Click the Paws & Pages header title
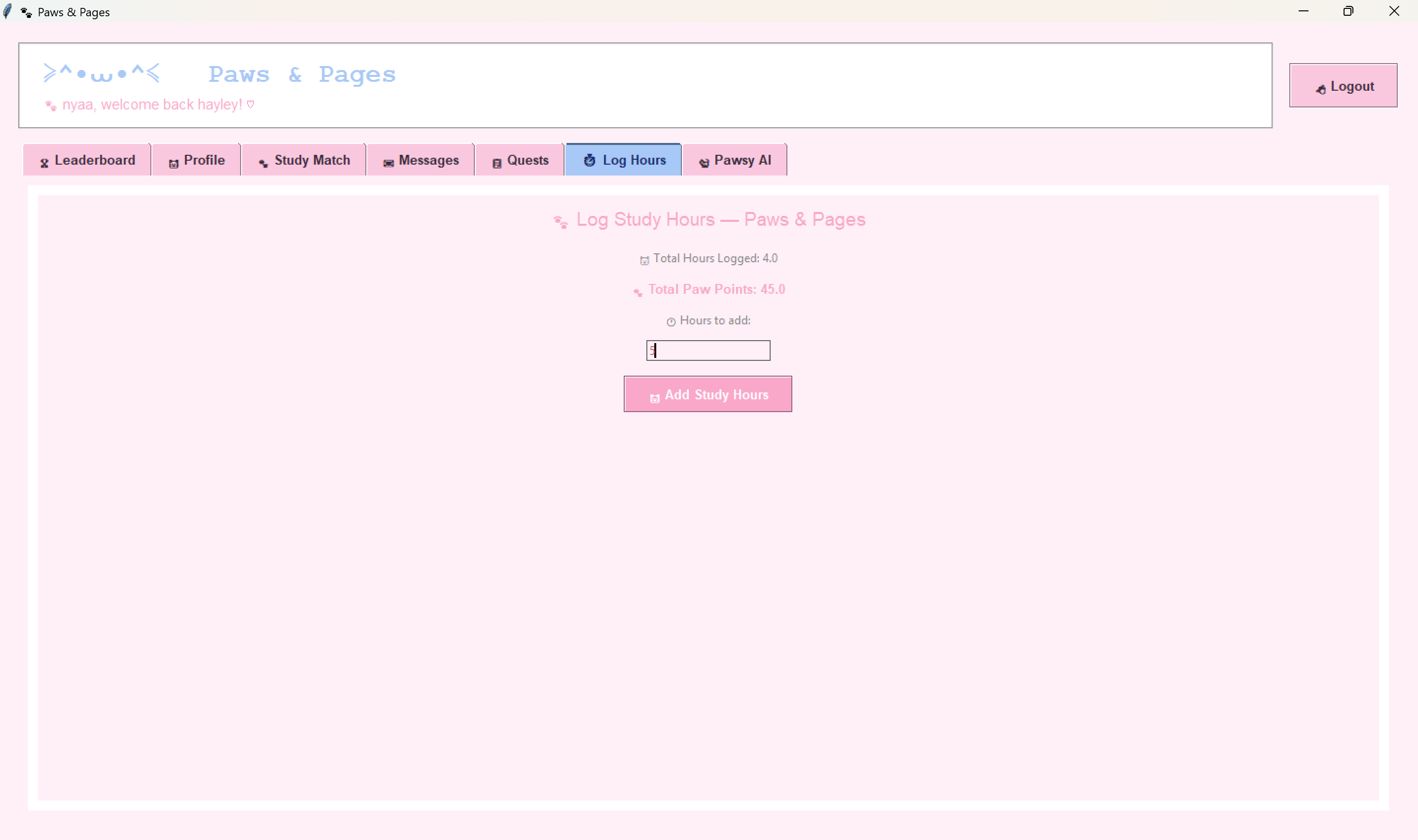Image resolution: width=1418 pixels, height=840 pixels. (x=302, y=75)
